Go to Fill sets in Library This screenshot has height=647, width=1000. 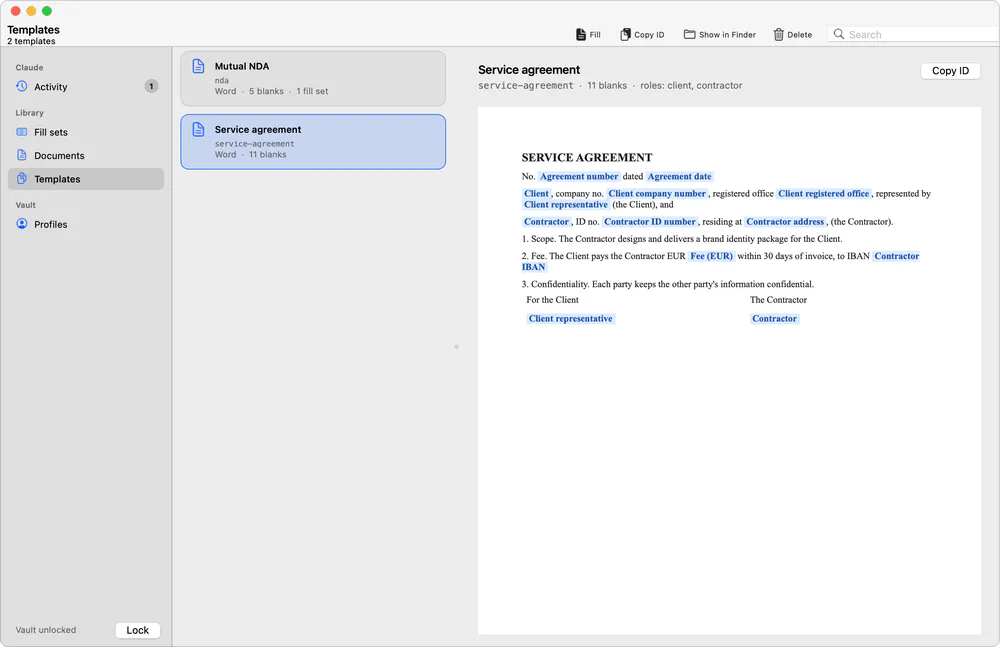(x=86, y=132)
